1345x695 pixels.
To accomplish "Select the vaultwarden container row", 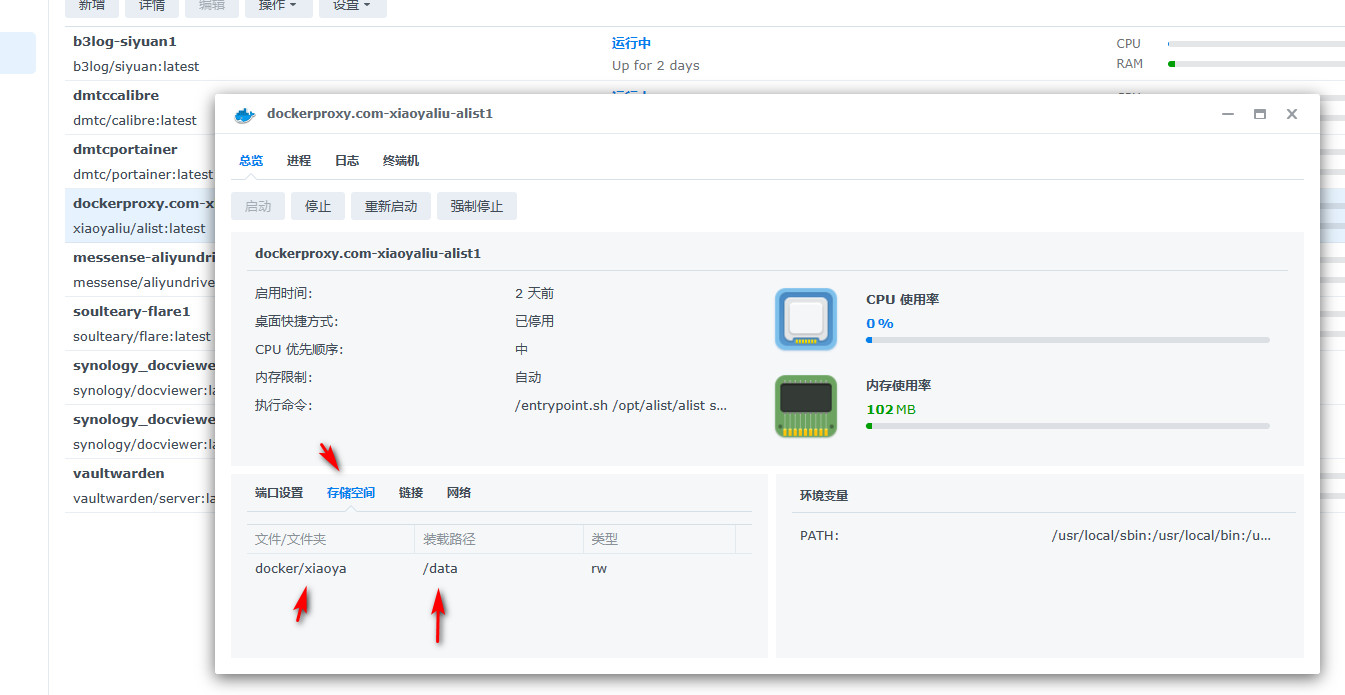I will [139, 486].
